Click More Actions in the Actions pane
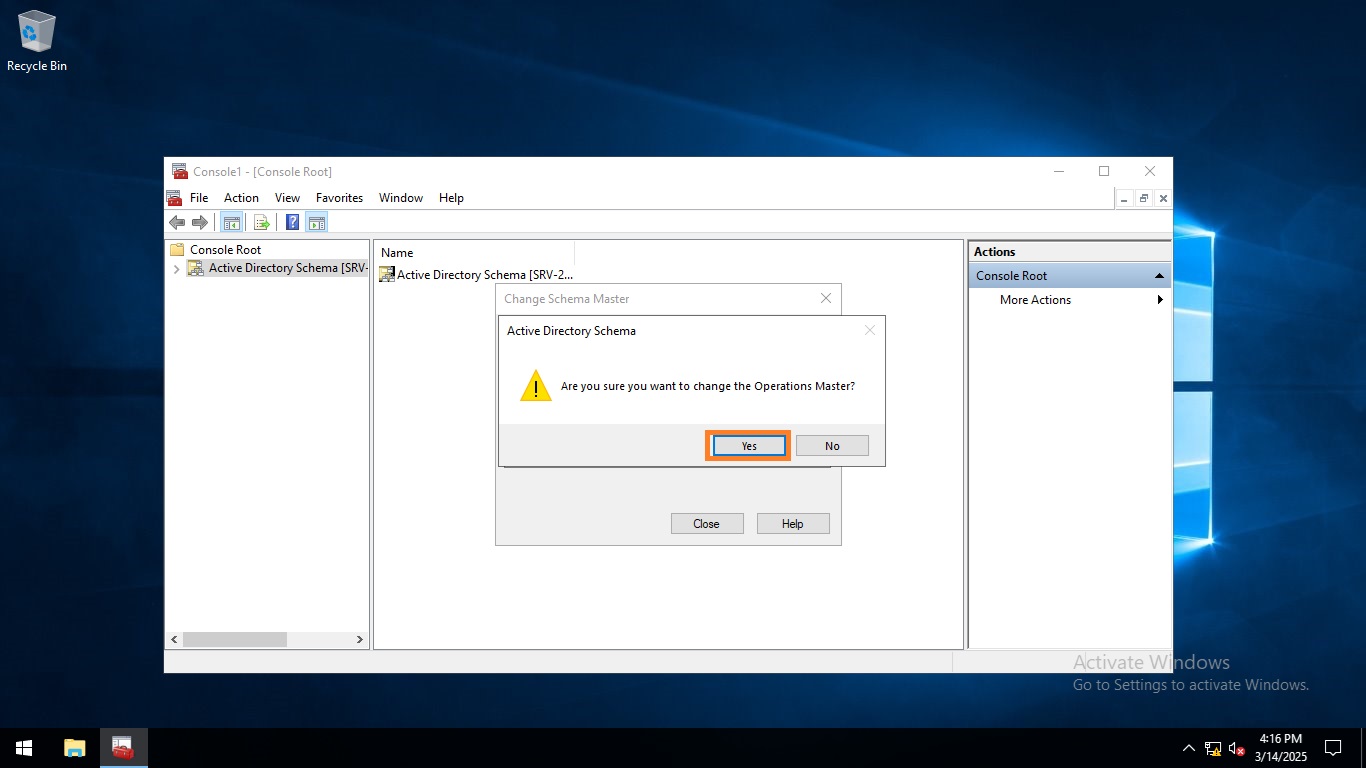The height and width of the screenshot is (768, 1366). point(1035,300)
